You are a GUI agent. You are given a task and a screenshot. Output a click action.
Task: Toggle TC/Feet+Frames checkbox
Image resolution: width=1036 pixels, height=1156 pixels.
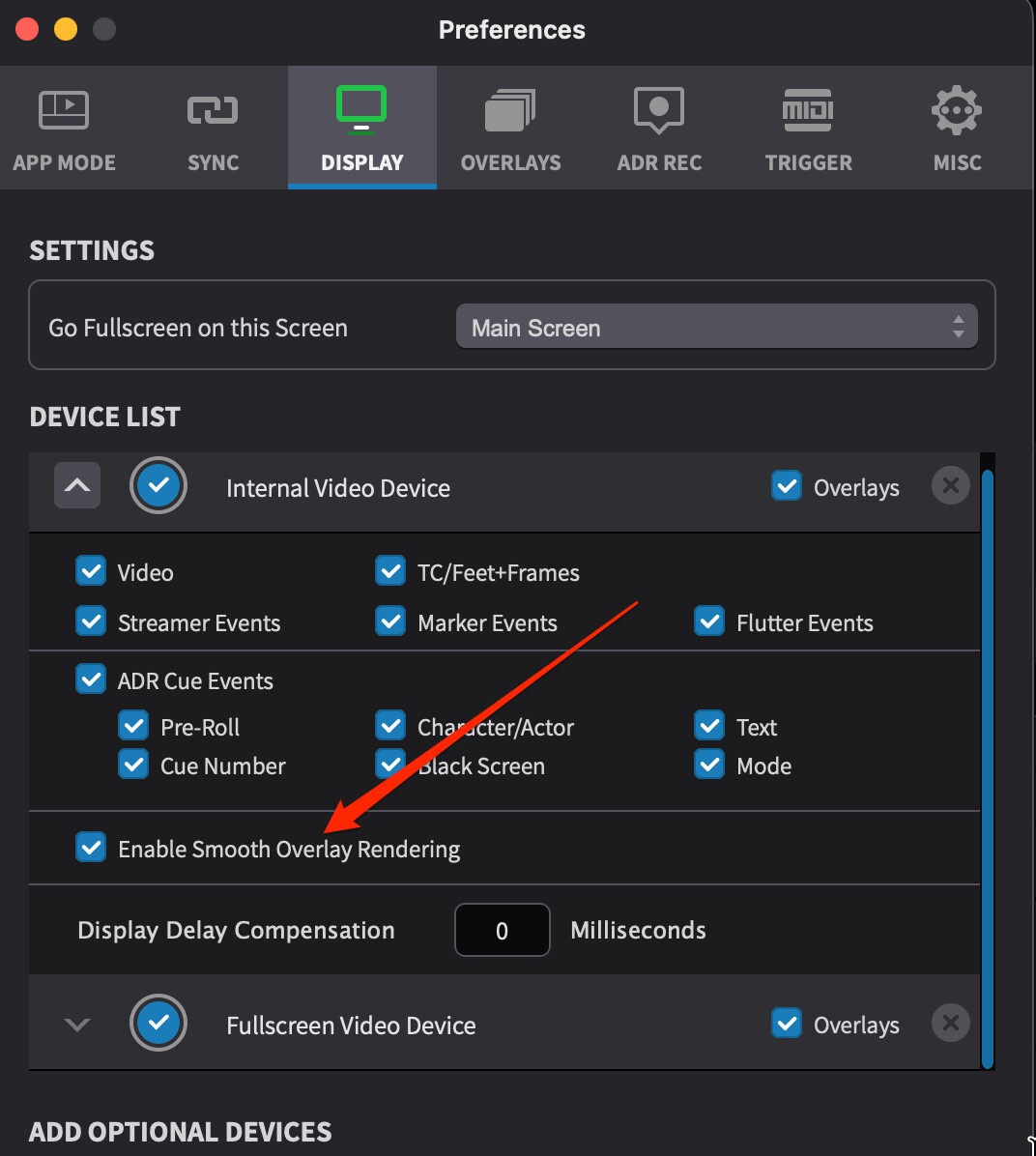(x=390, y=571)
